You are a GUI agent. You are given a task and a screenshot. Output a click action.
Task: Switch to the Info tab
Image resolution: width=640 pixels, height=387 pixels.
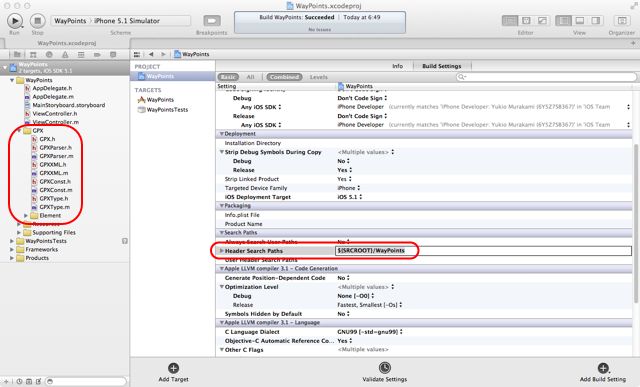click(397, 66)
